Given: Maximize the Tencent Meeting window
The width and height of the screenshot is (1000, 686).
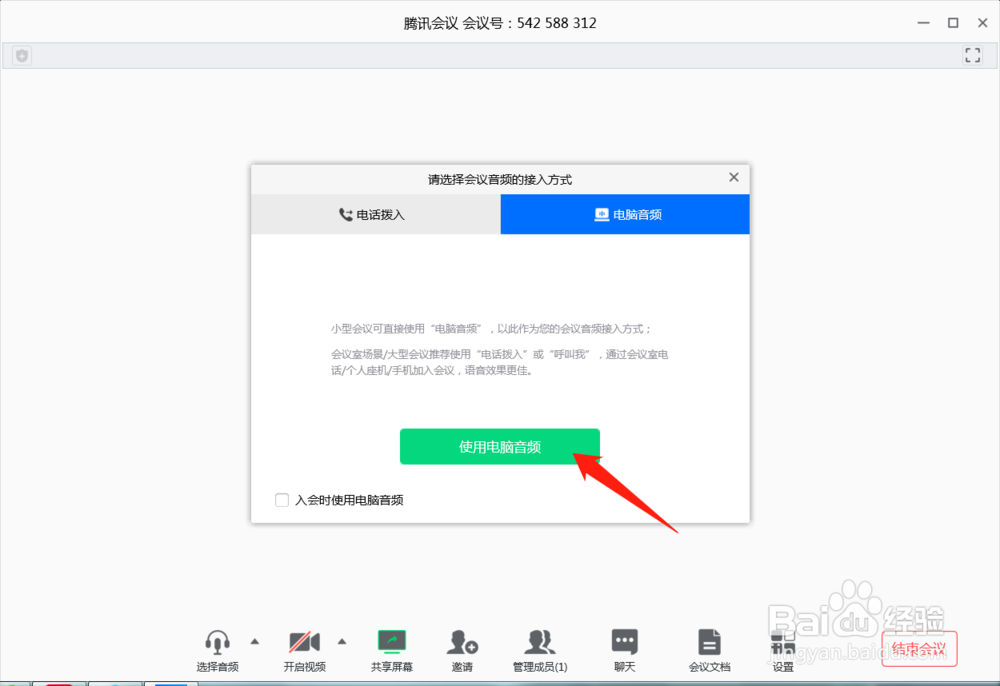Looking at the screenshot, I should coord(953,23).
